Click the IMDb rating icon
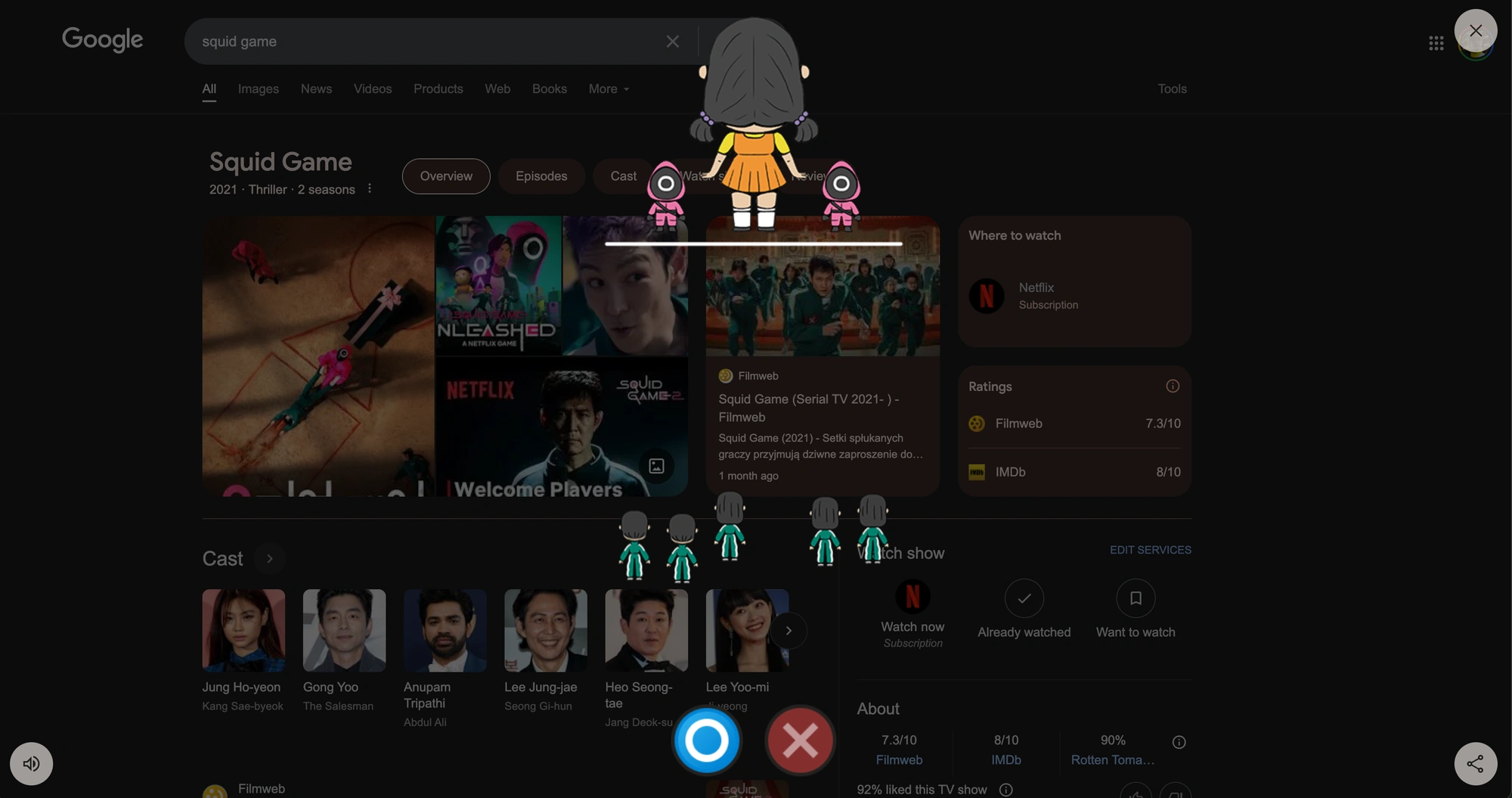The height and width of the screenshot is (798, 1512). click(977, 472)
